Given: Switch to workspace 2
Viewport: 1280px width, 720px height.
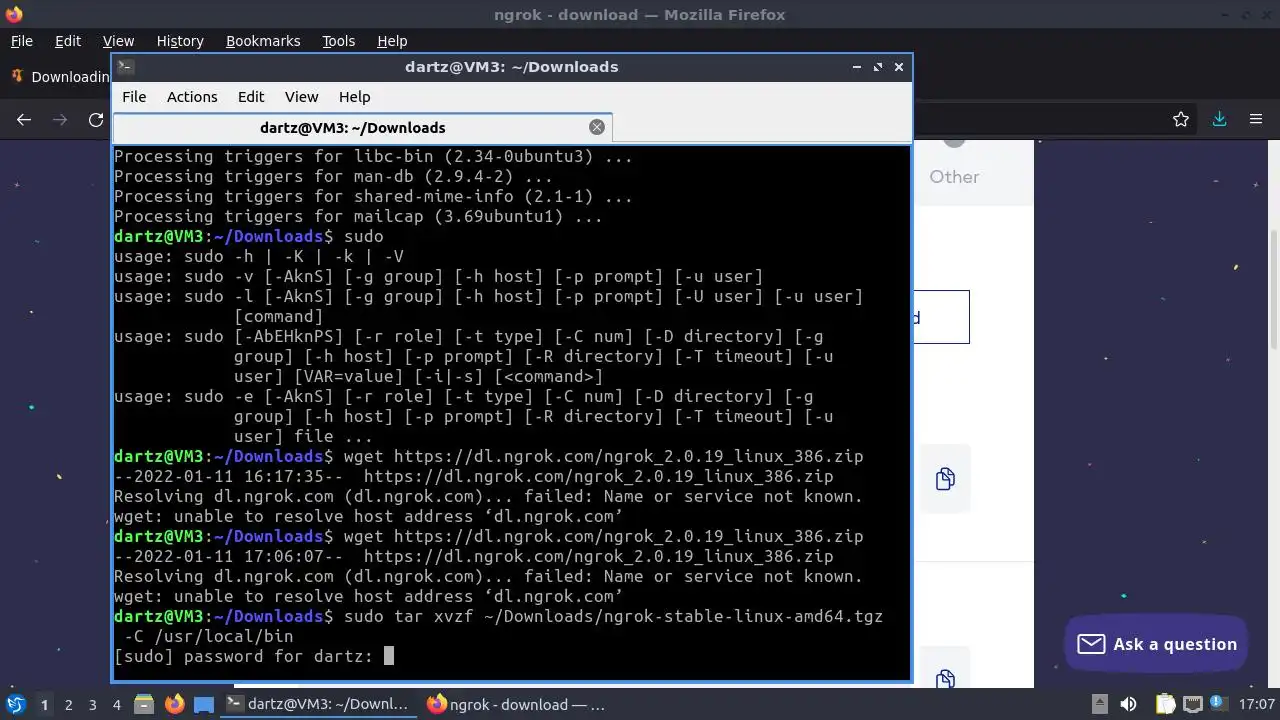Looking at the screenshot, I should coord(68,705).
